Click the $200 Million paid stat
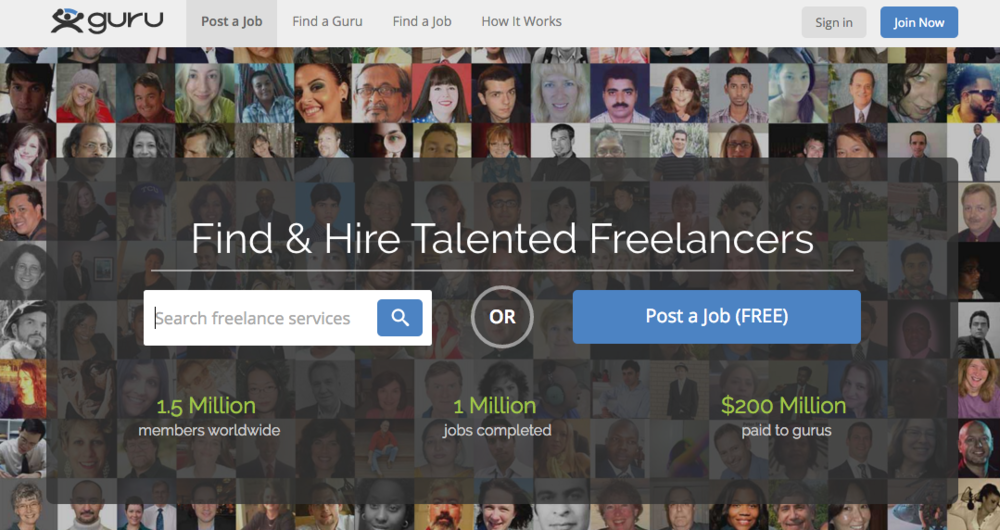Screen dimensions: 1000x530 [x=786, y=417]
